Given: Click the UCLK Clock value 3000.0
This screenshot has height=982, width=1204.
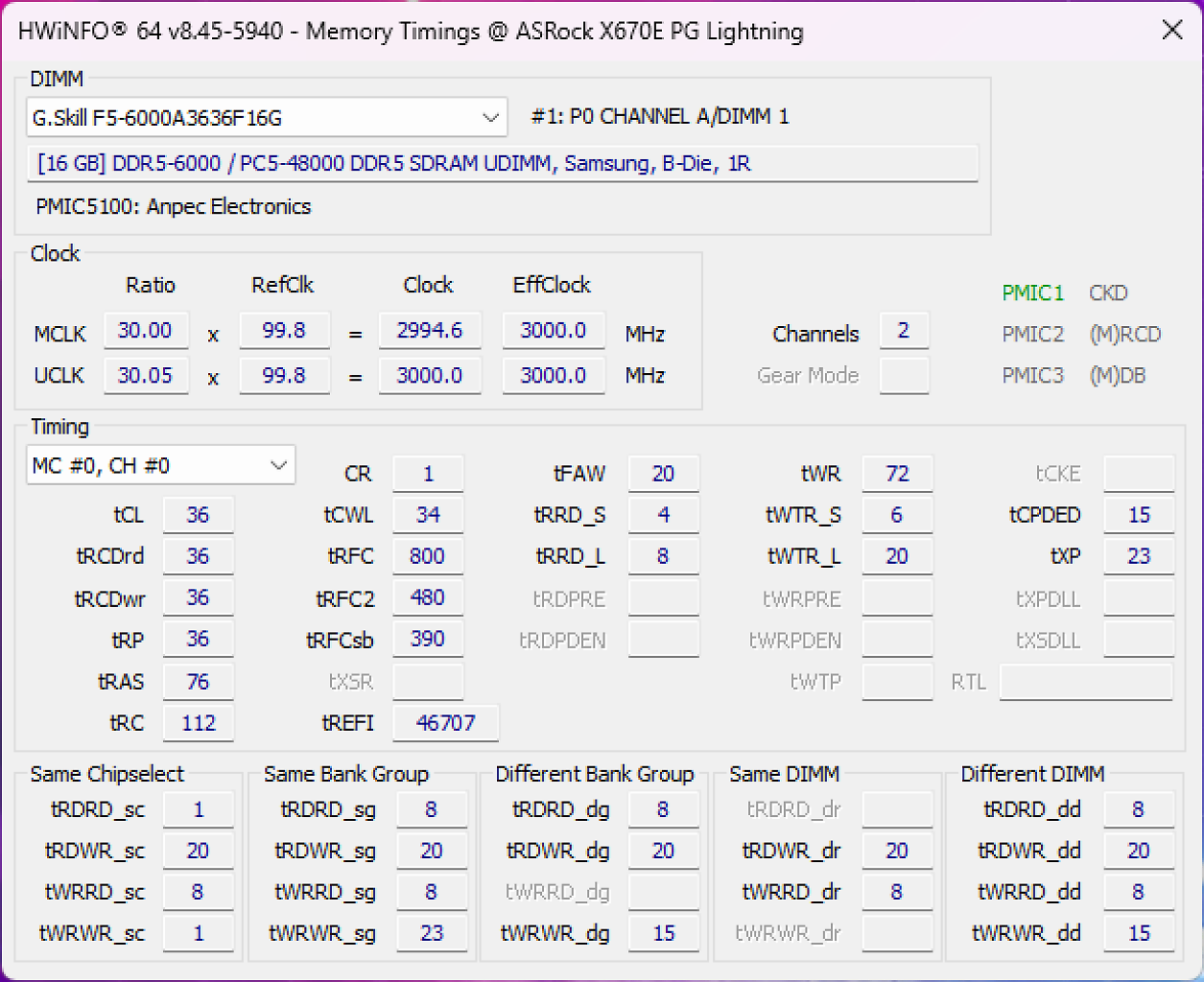Looking at the screenshot, I should [430, 375].
